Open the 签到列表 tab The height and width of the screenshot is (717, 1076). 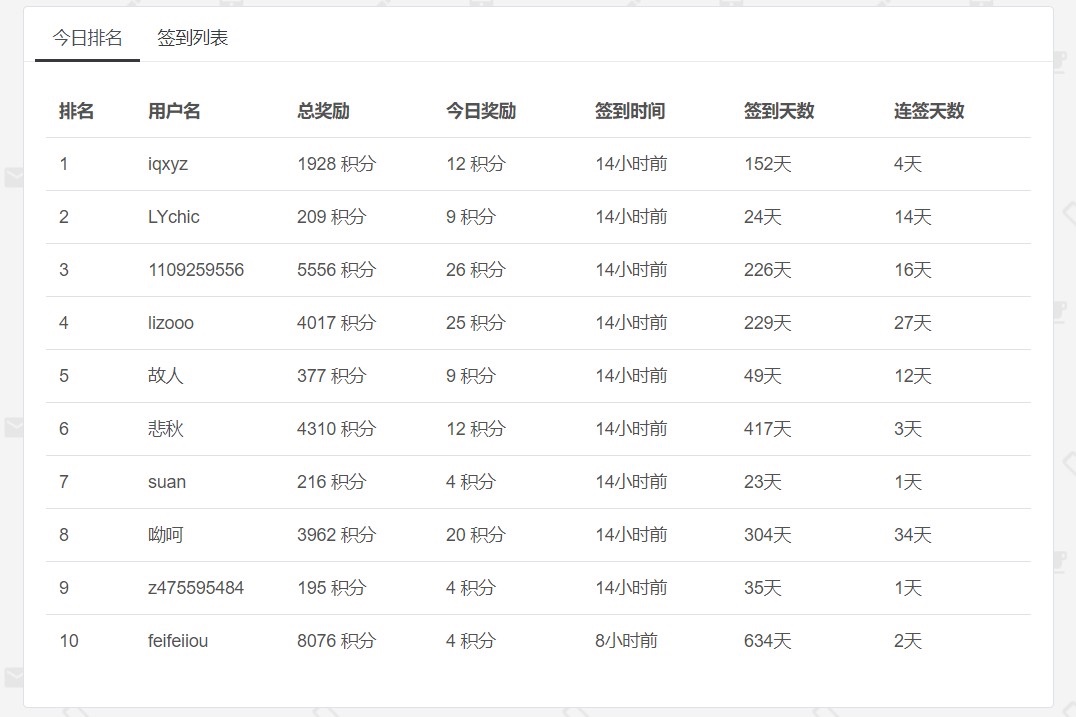click(x=192, y=38)
